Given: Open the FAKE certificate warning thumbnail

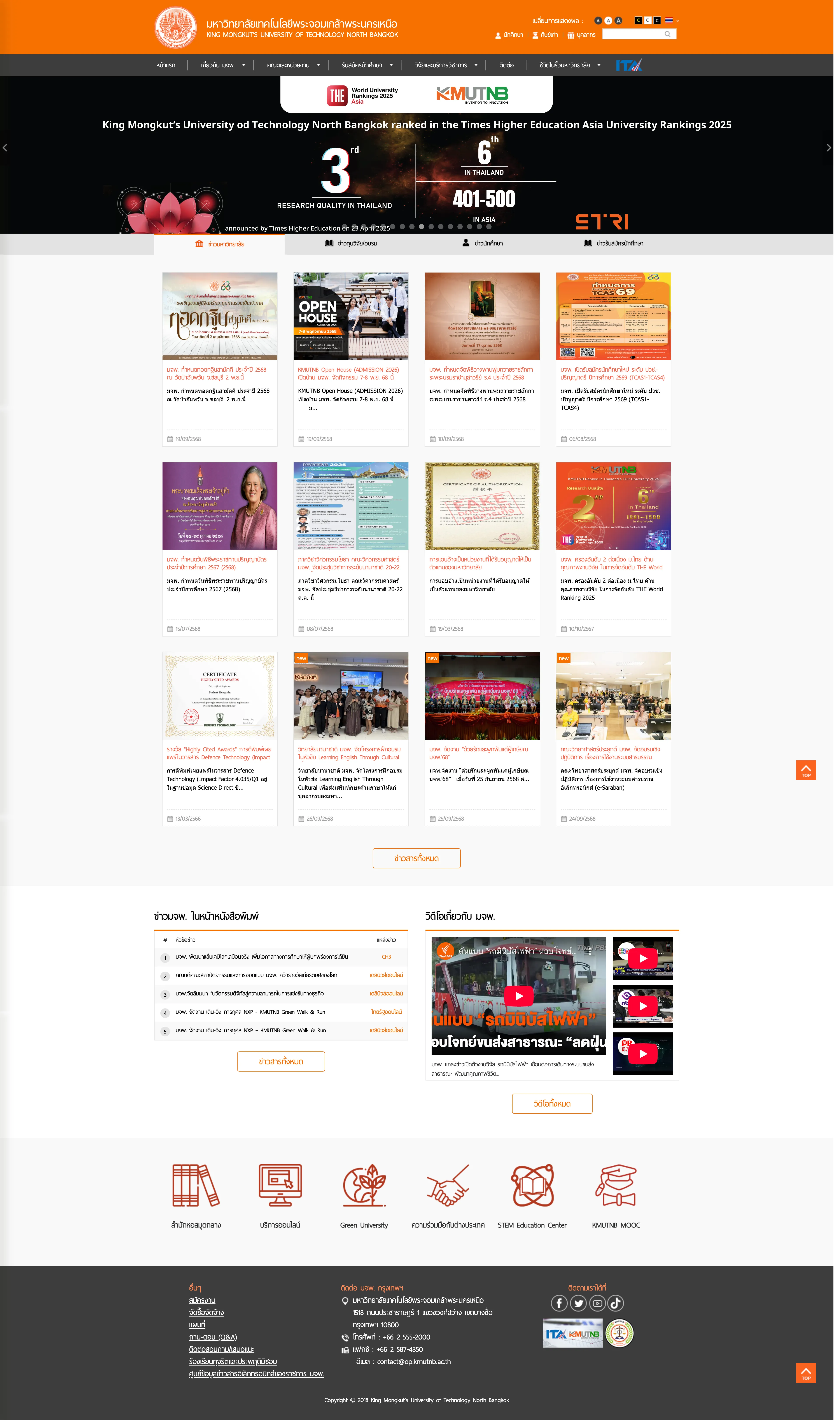Looking at the screenshot, I should point(482,506).
